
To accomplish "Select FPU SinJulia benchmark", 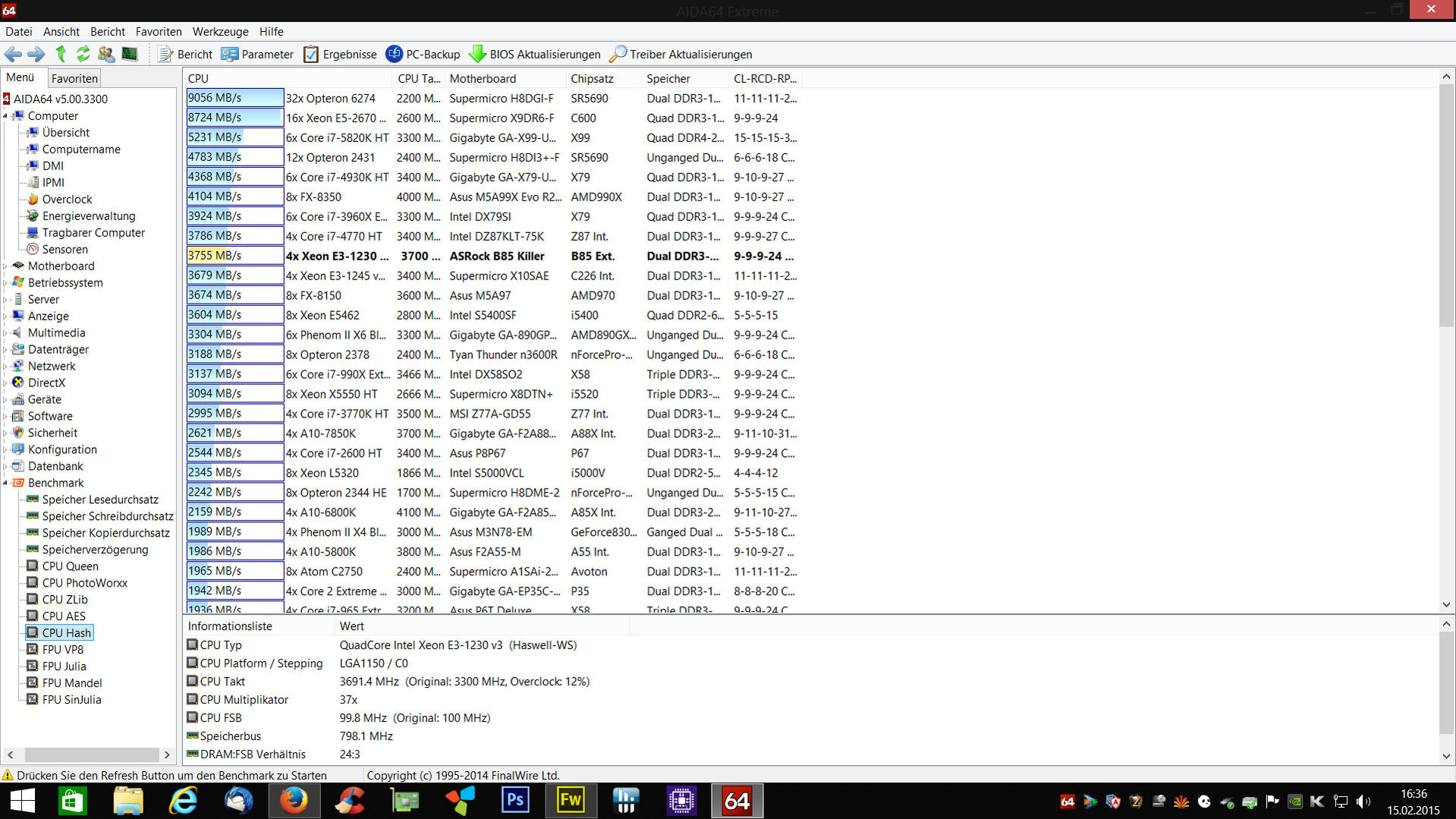I will [71, 700].
